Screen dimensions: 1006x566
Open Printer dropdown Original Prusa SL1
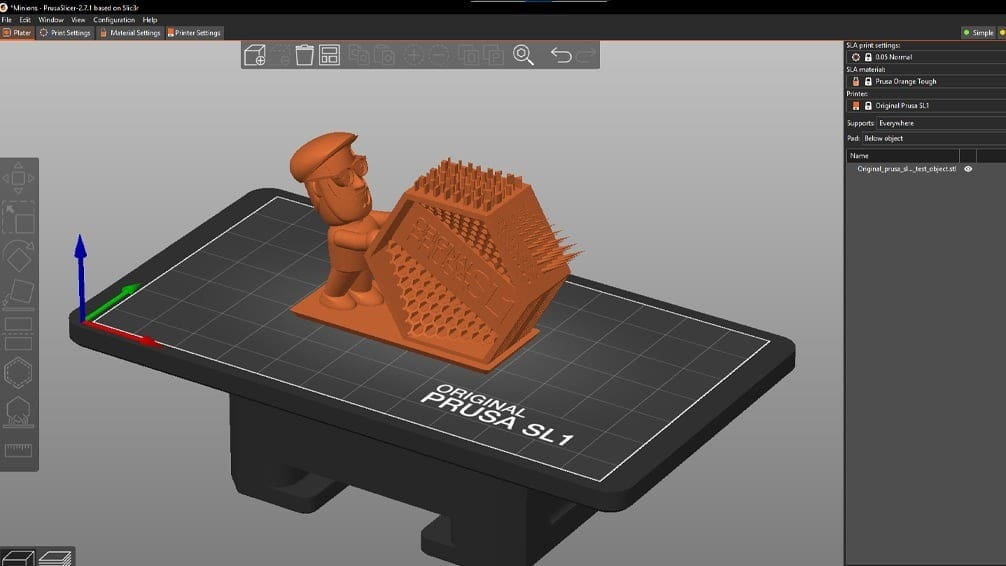click(x=926, y=106)
